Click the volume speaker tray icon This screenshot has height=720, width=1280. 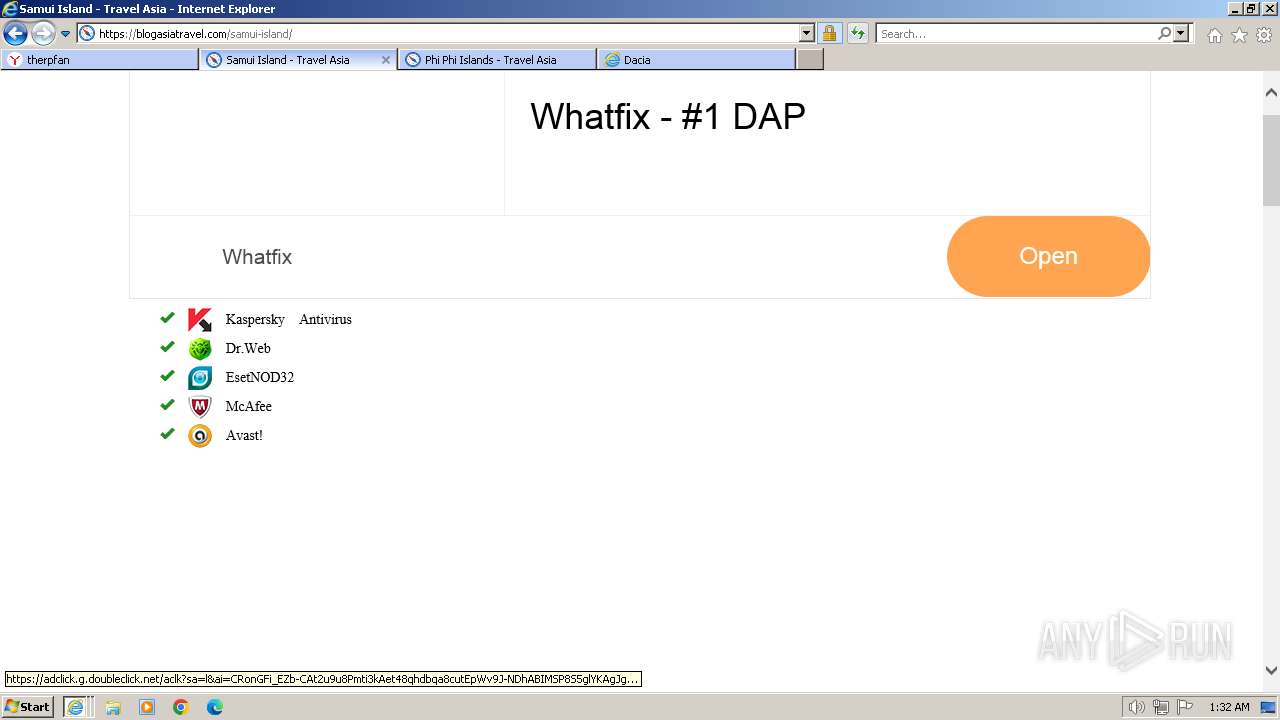point(1137,707)
